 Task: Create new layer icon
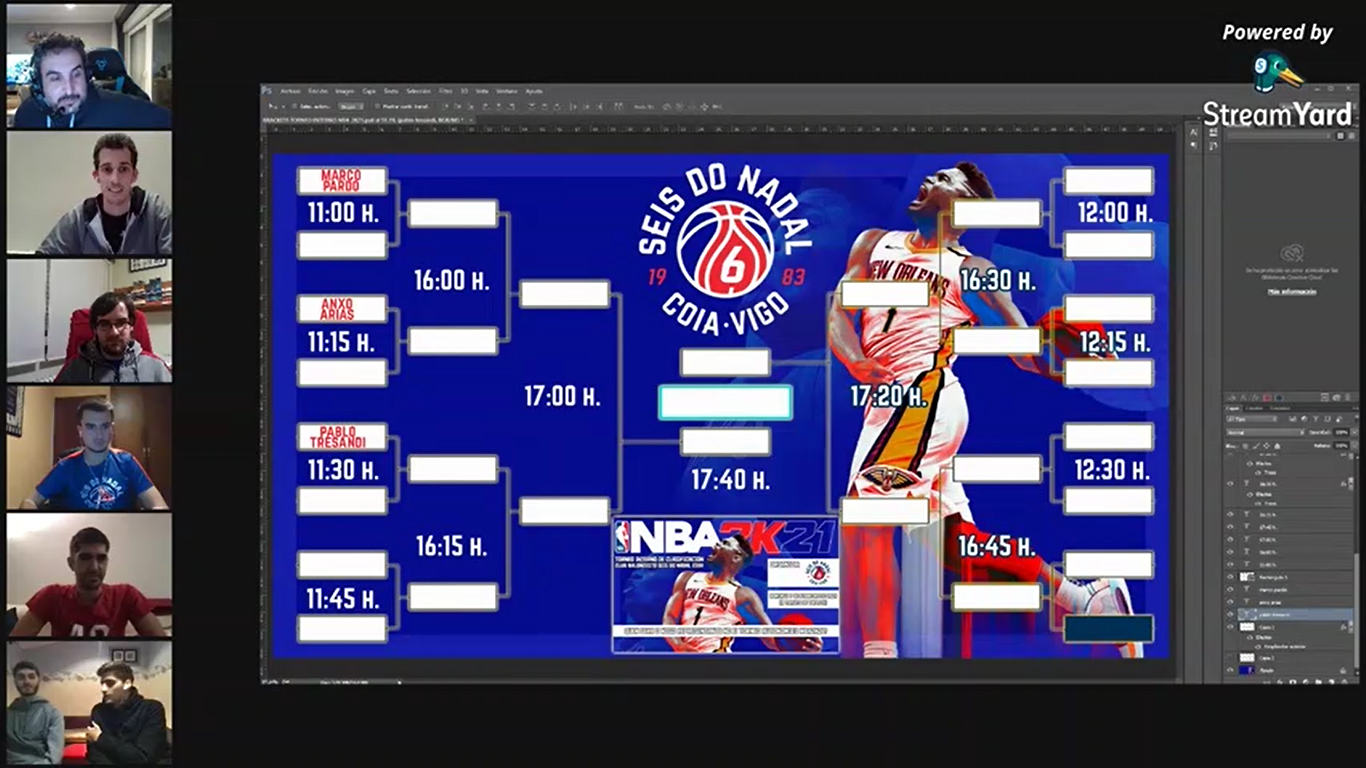(x=1331, y=682)
